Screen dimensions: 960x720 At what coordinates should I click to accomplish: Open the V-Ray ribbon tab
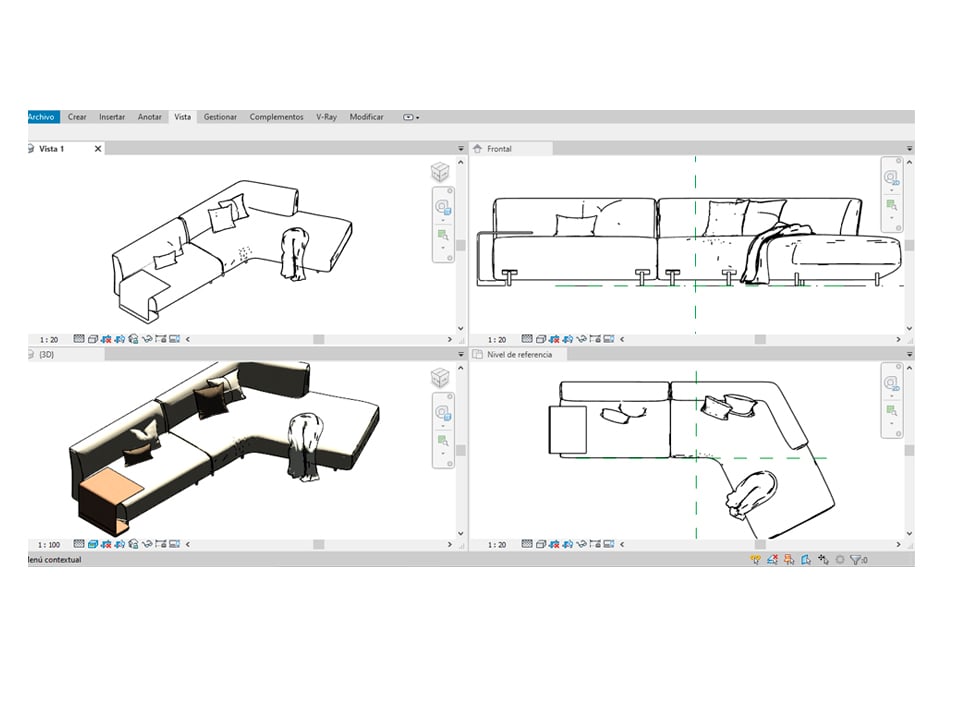326,117
